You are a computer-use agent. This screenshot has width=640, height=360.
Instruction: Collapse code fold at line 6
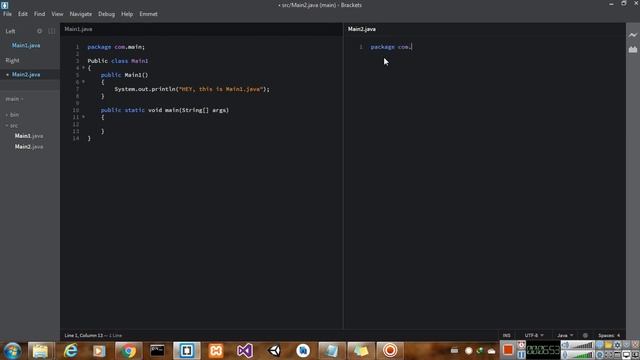pyautogui.click(x=84, y=82)
